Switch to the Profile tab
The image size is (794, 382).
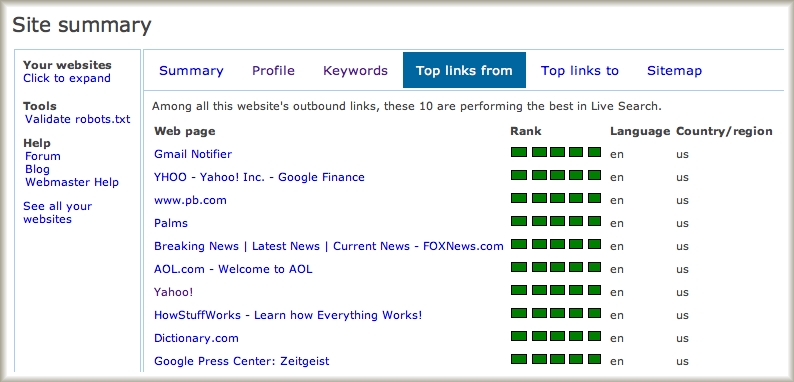(273, 70)
